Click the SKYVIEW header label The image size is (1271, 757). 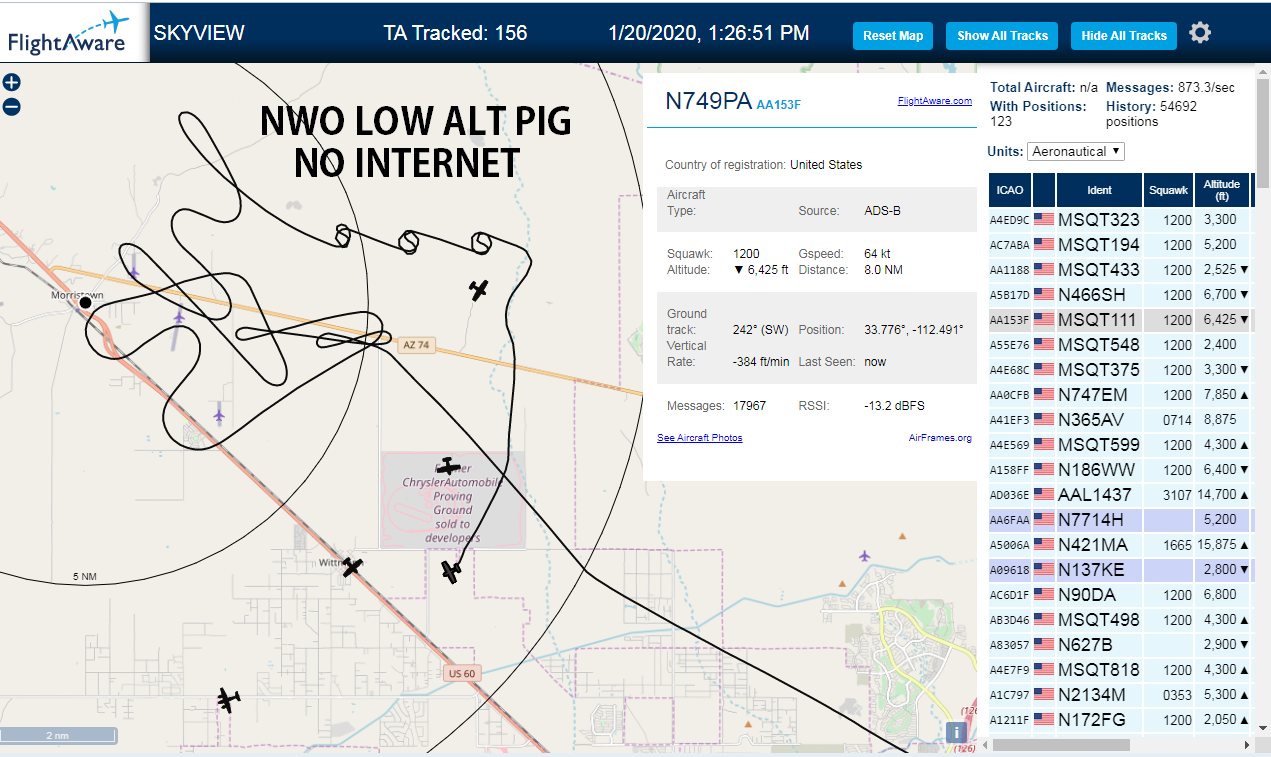coord(199,33)
